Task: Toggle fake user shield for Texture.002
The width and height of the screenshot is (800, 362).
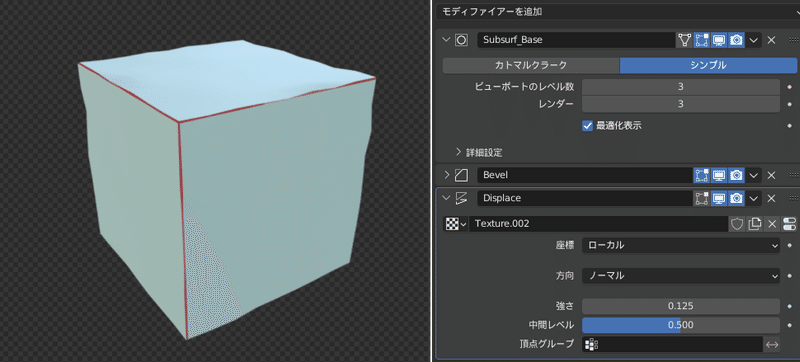Action: 737,224
